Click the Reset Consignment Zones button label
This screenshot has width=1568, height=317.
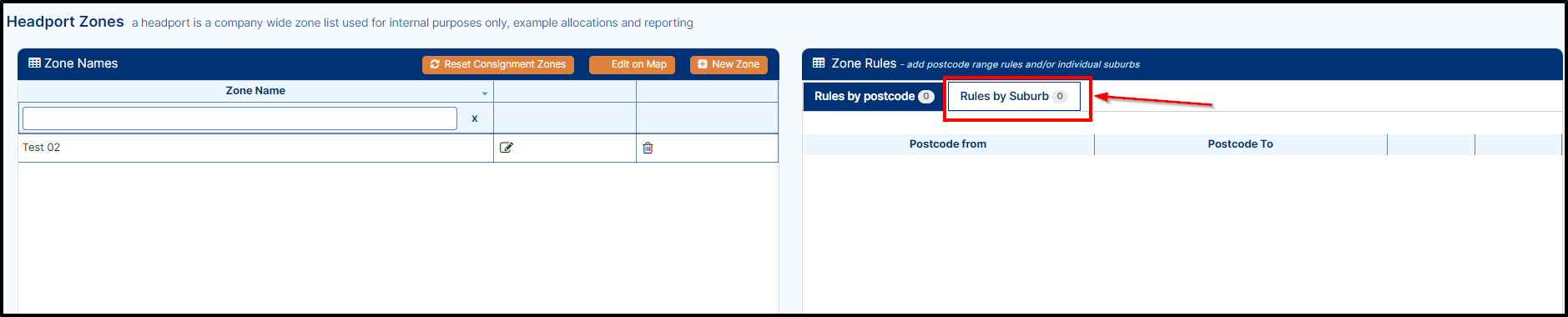[x=505, y=64]
